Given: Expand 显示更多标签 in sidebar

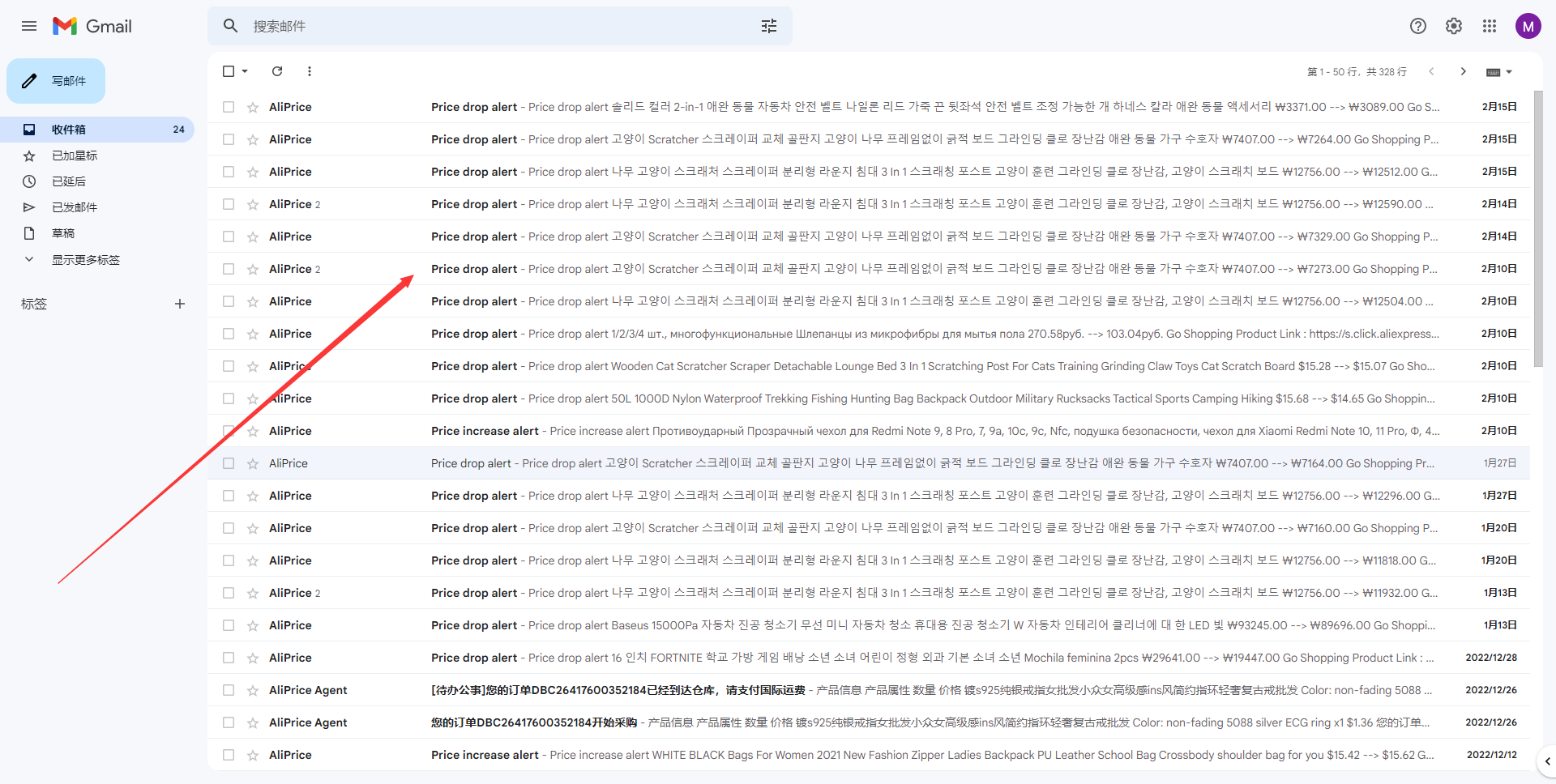Looking at the screenshot, I should click(x=85, y=260).
